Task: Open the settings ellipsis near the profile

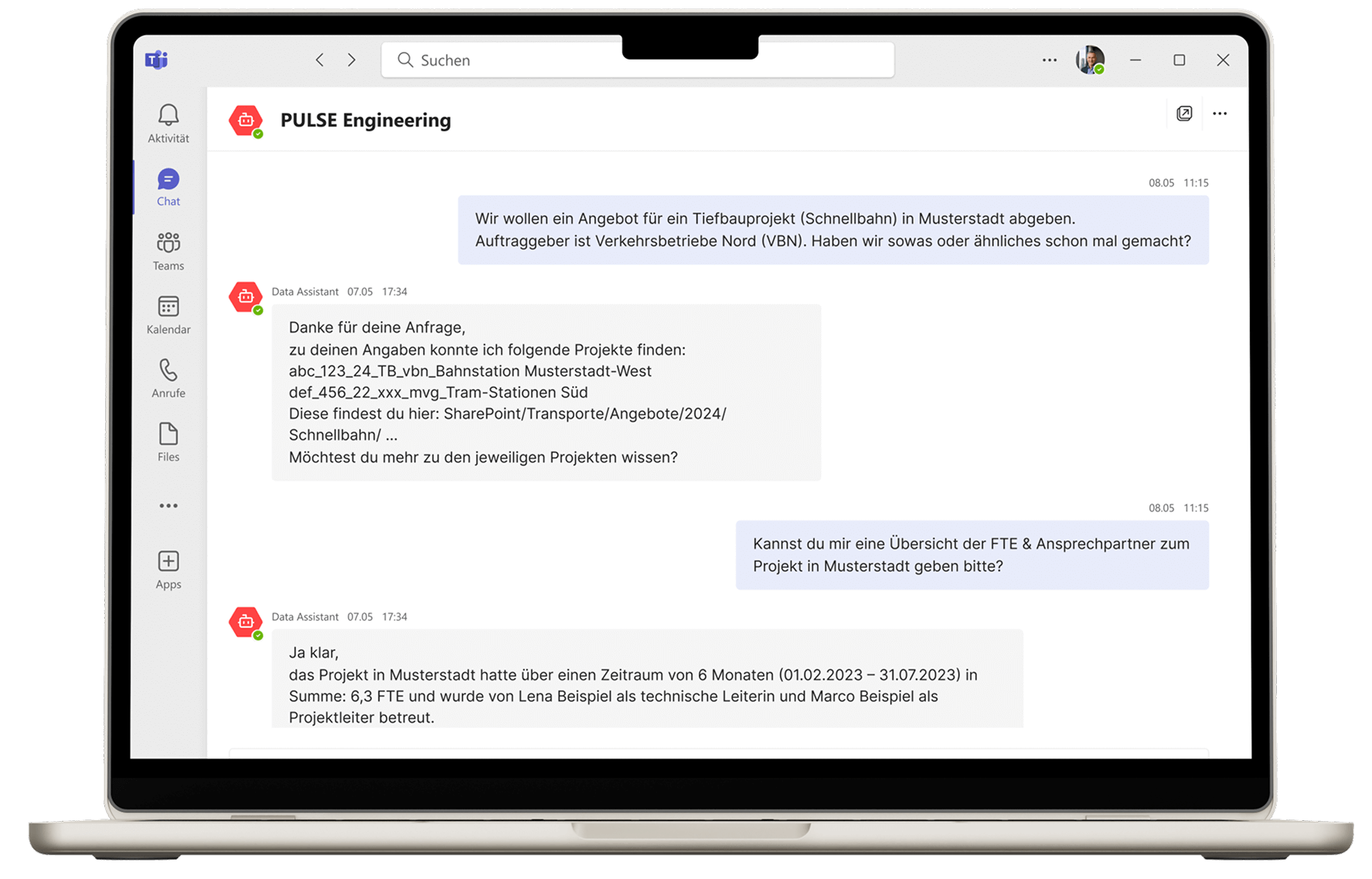Action: click(1049, 60)
